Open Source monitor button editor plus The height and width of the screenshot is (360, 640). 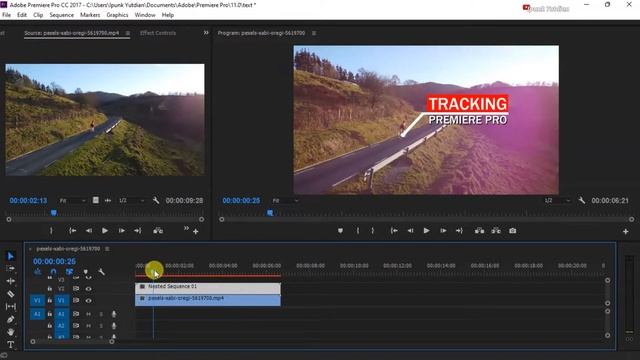[196, 231]
